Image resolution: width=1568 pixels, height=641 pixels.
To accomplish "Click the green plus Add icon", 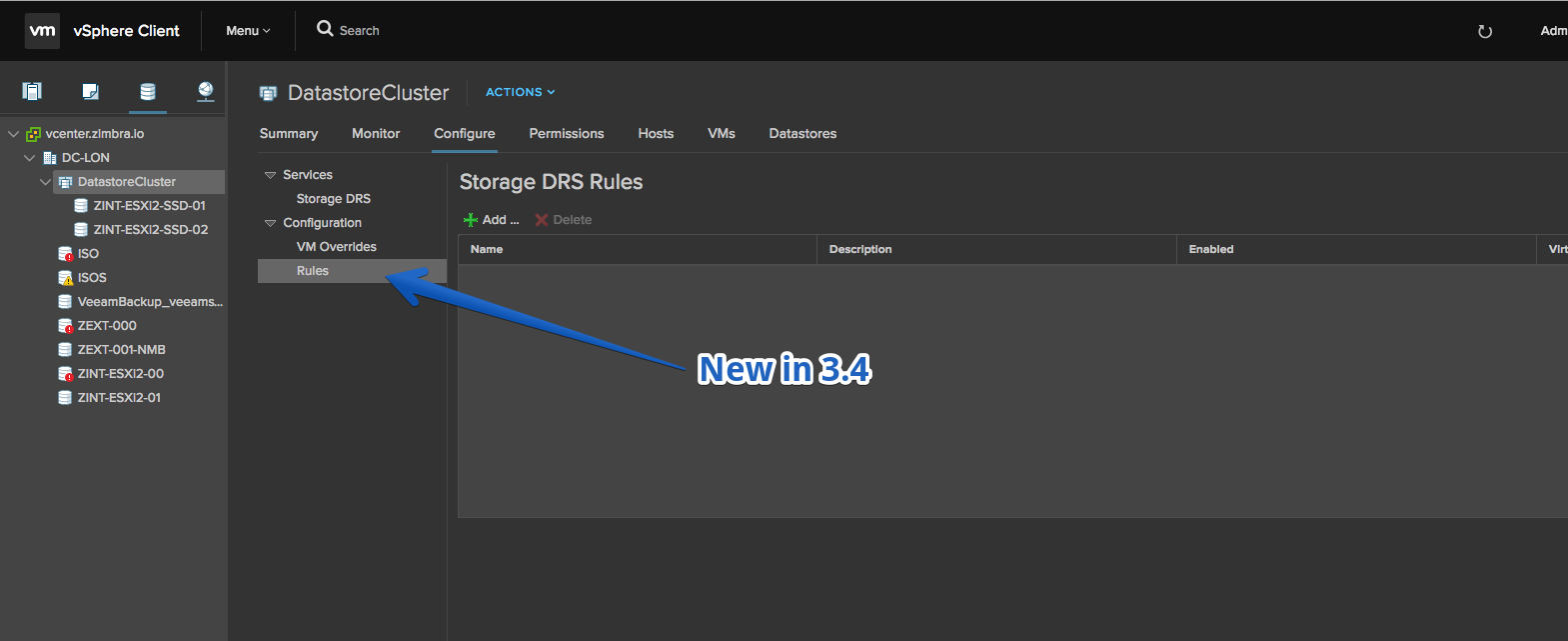I will click(x=471, y=220).
